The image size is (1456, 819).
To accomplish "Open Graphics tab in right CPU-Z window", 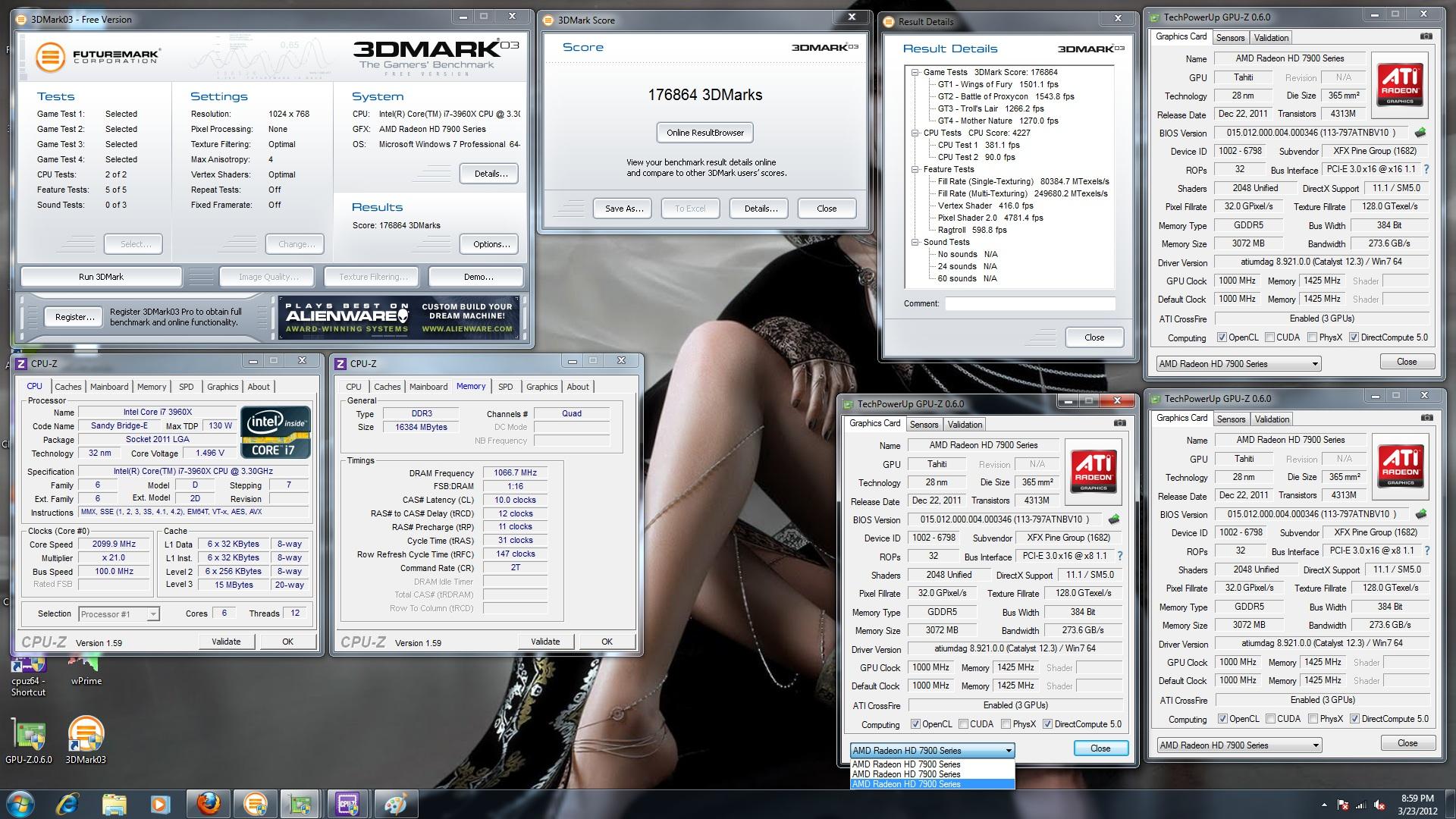I will click(542, 387).
